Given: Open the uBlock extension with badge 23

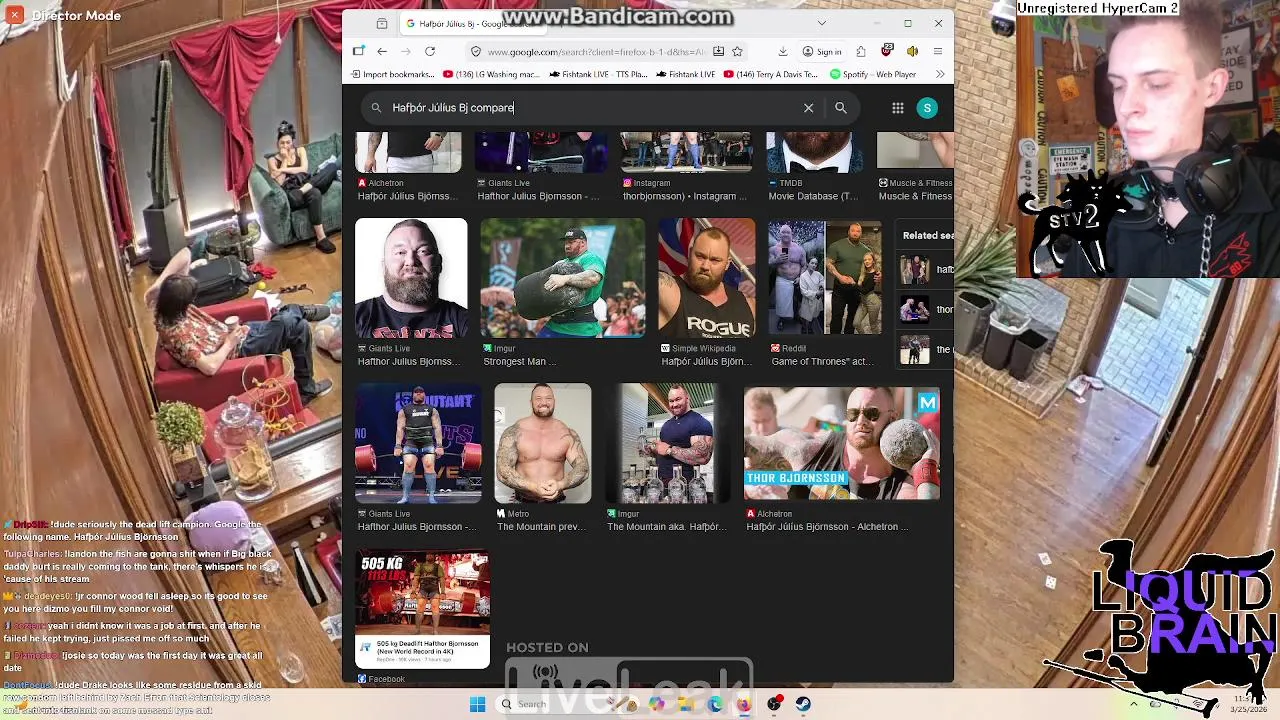Looking at the screenshot, I should pos(887,51).
